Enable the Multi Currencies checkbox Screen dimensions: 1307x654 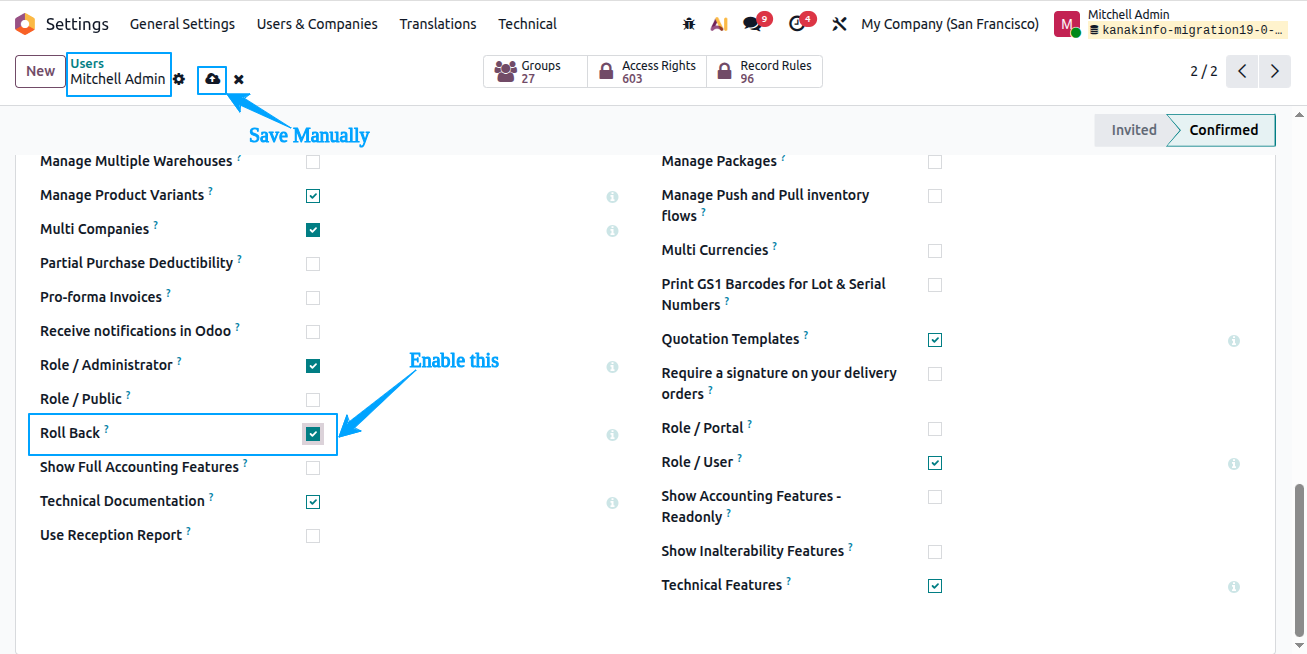point(935,251)
